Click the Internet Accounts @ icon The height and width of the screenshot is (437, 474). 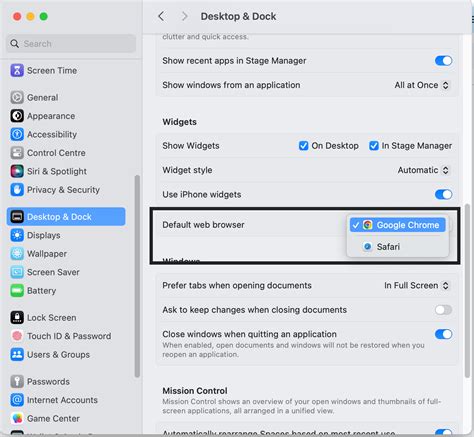pyautogui.click(x=17, y=400)
